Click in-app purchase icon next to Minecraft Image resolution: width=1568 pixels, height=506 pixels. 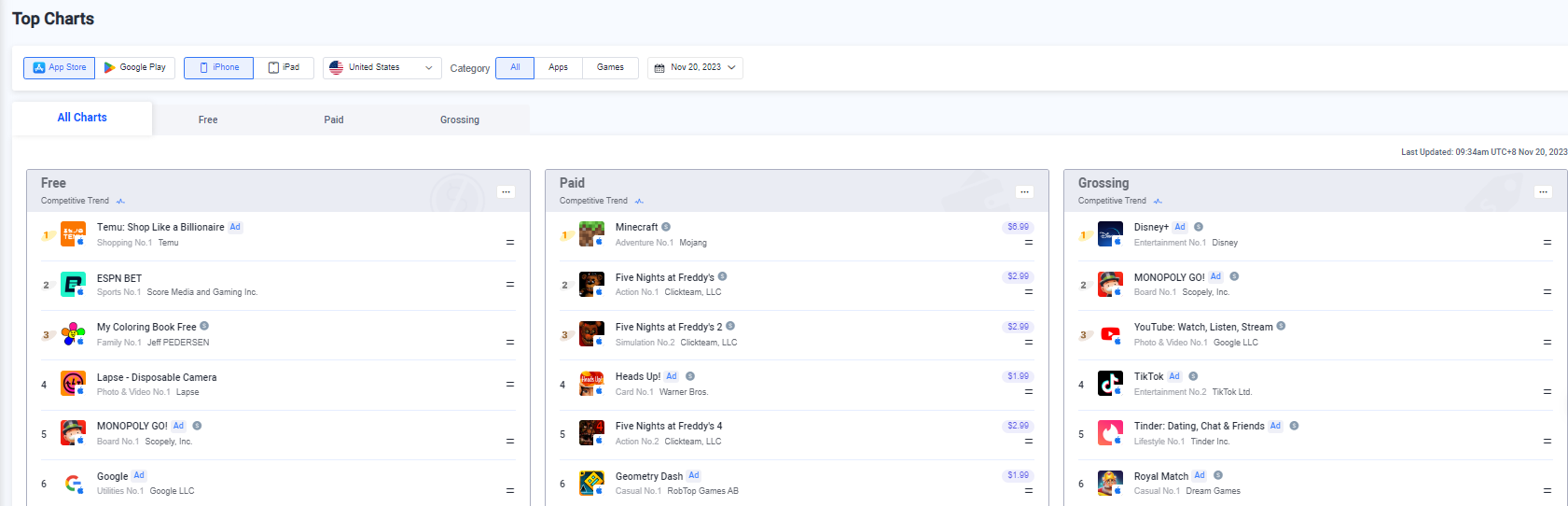[666, 227]
